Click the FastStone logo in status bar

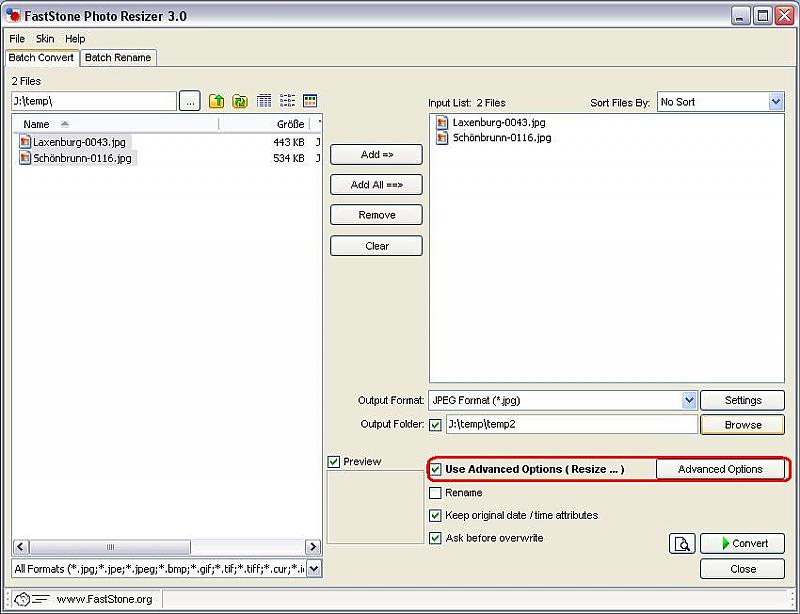[x=22, y=599]
